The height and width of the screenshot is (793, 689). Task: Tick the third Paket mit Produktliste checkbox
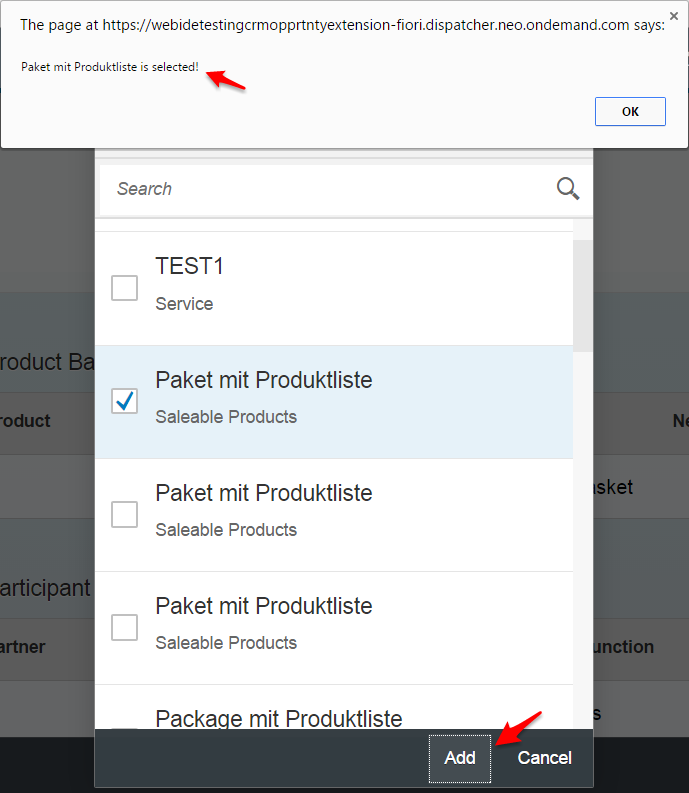124,628
